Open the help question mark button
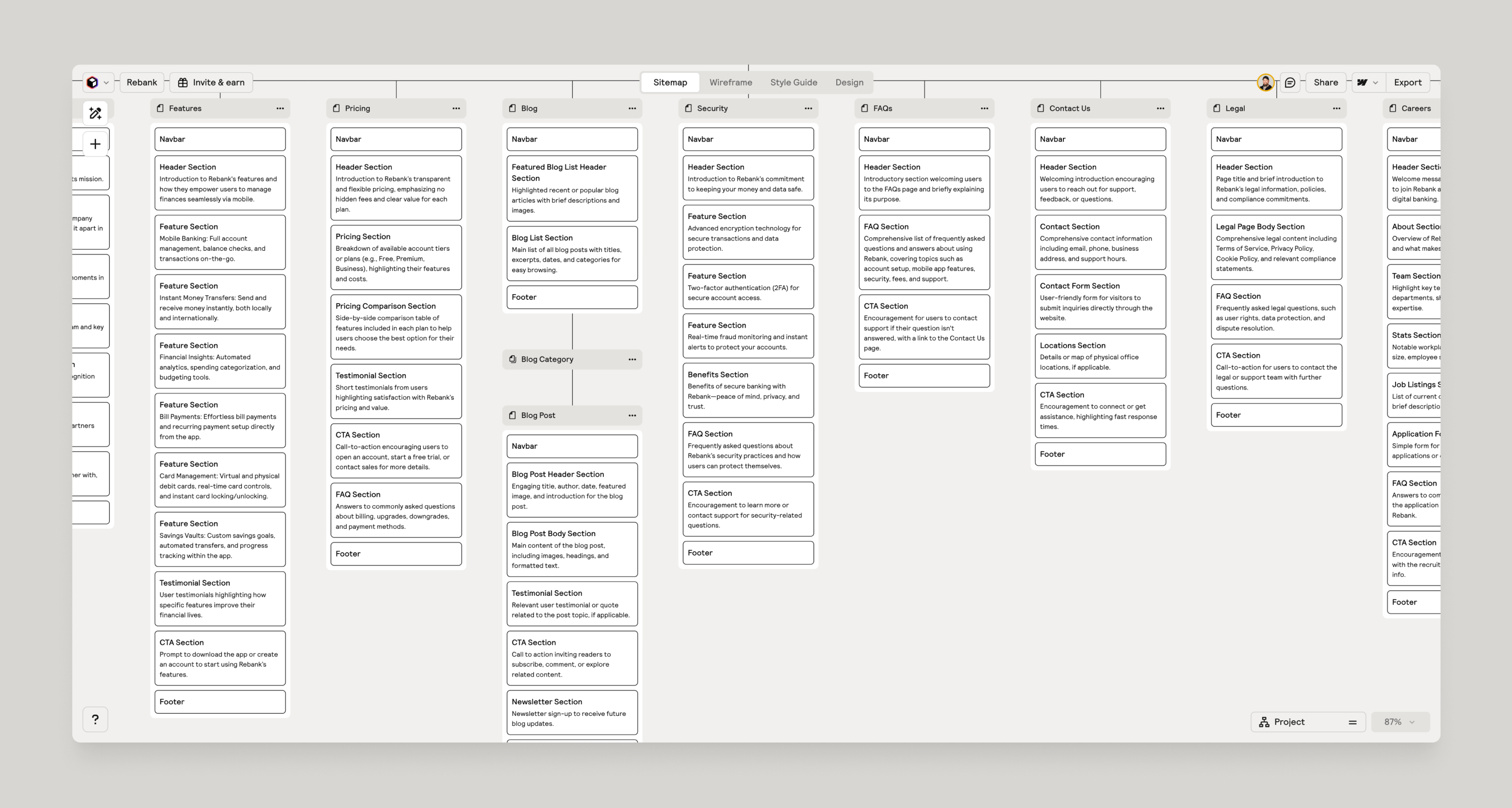 pos(95,719)
